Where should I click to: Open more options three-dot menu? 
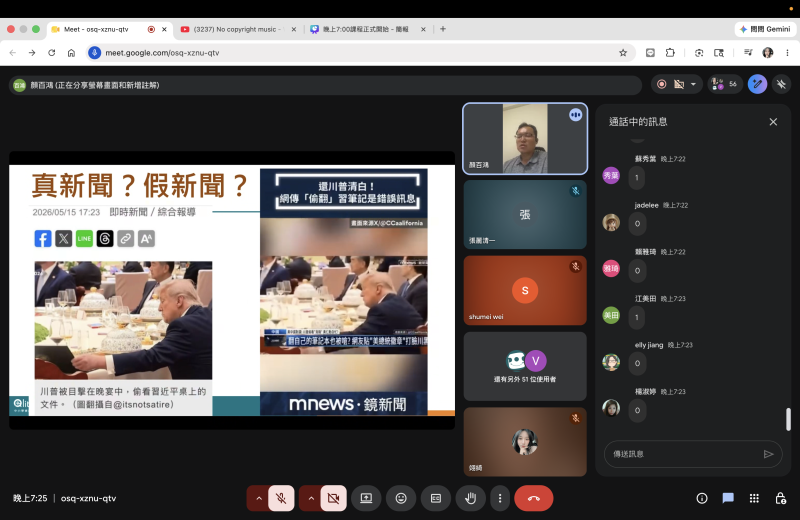coord(500,498)
